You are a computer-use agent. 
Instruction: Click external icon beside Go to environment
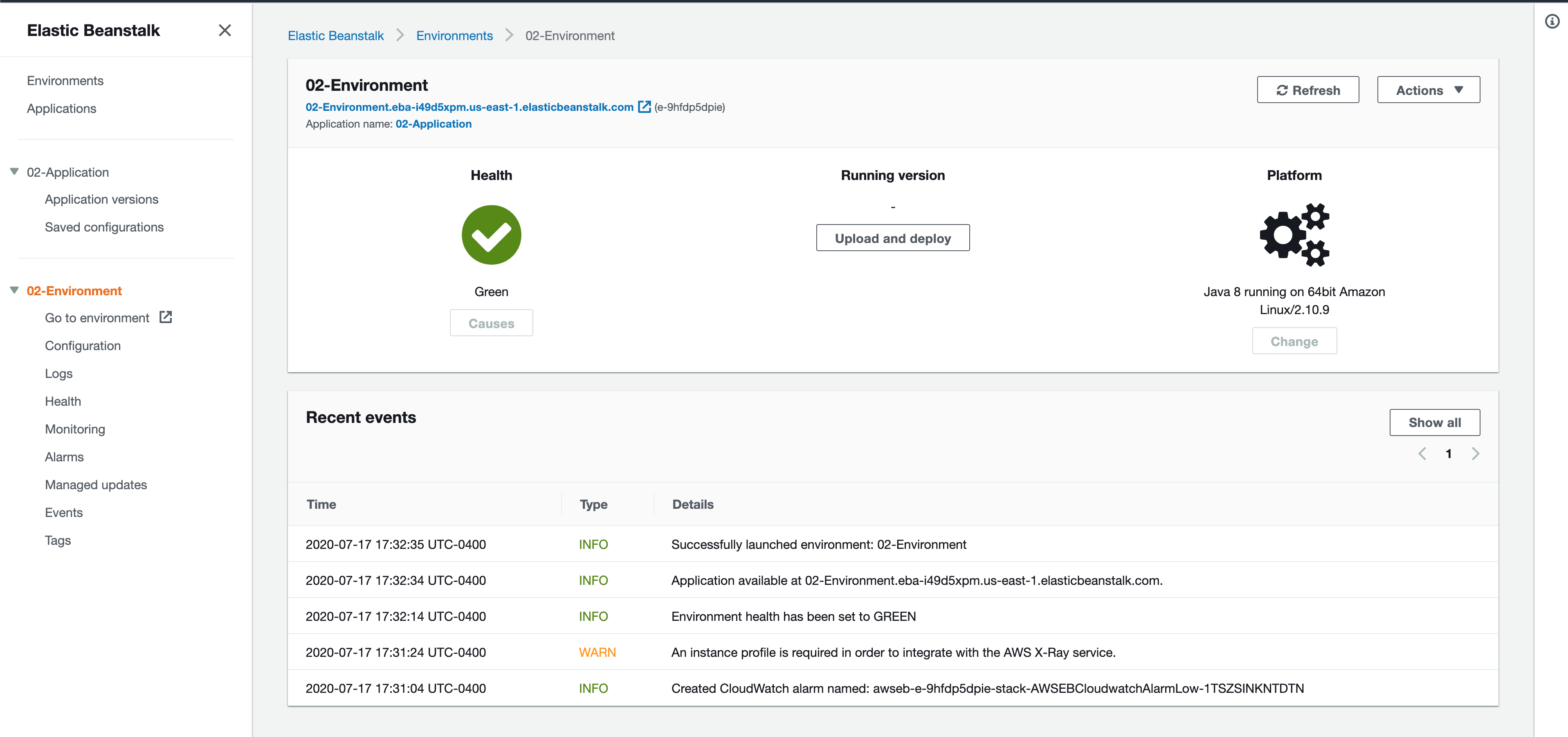point(166,317)
